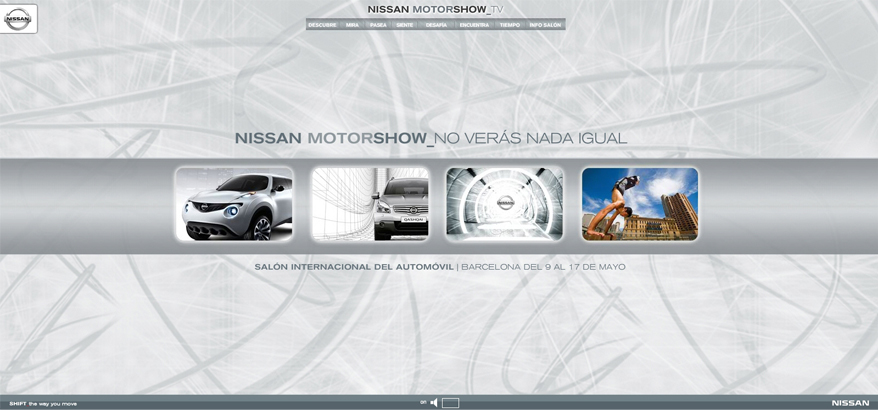Image resolution: width=878 pixels, height=410 pixels.
Task: Open the handstand skater thumbnail
Action: tap(640, 204)
